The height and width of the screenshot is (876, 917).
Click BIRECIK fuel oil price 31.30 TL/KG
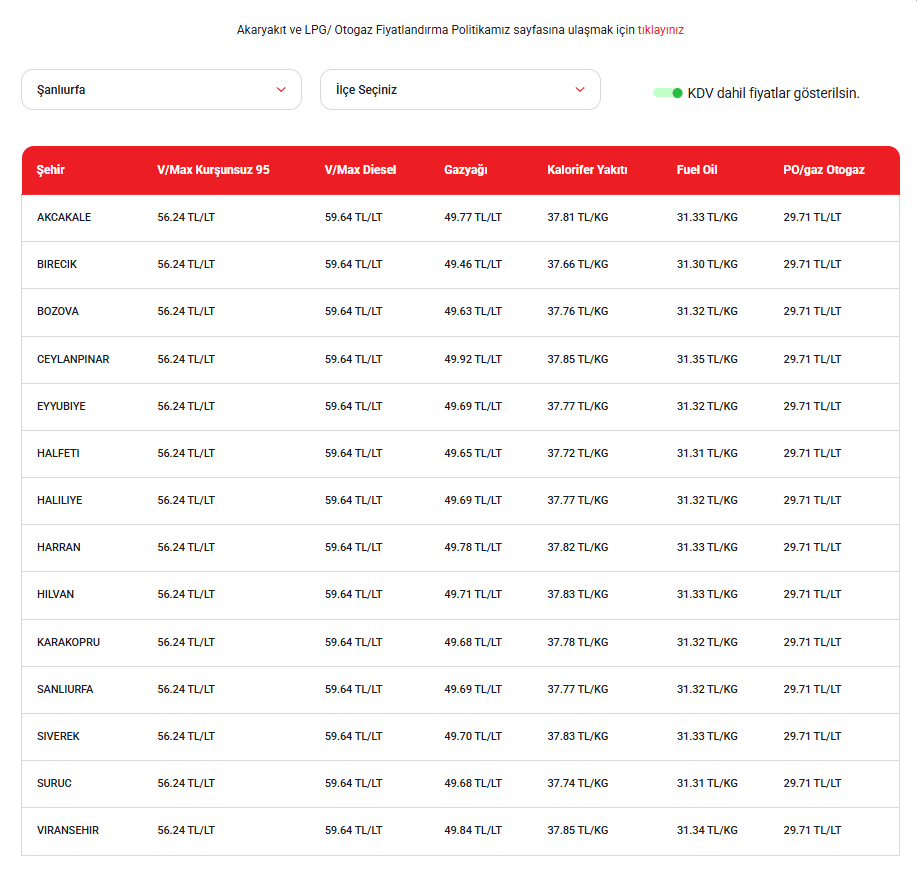coord(707,264)
